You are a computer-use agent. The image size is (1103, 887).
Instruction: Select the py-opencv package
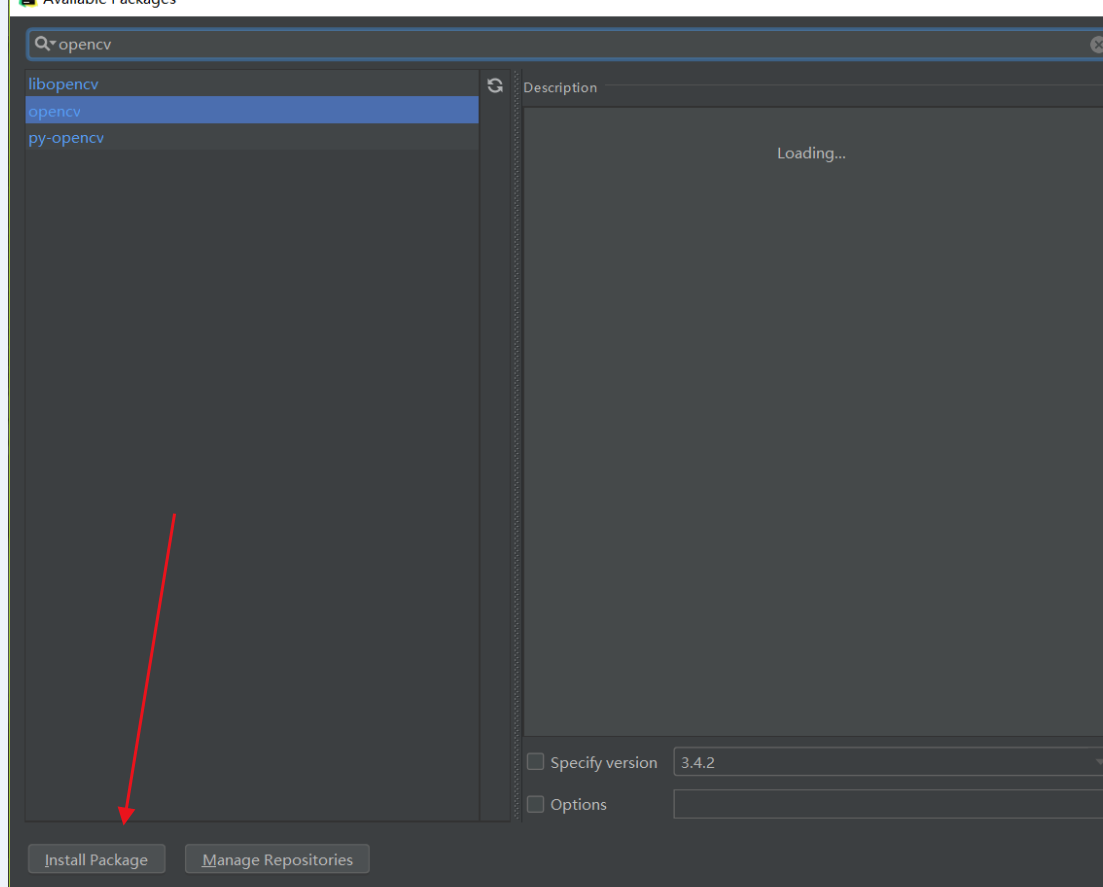coord(252,137)
